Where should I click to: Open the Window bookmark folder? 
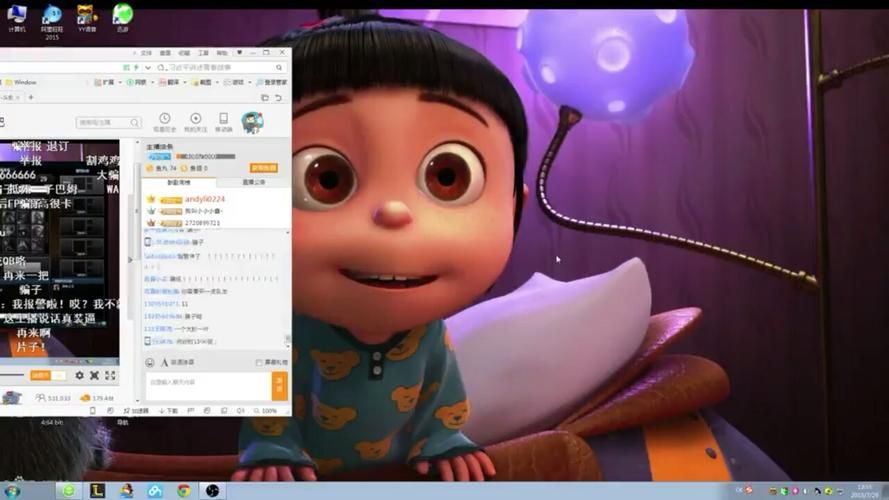[x=21, y=82]
